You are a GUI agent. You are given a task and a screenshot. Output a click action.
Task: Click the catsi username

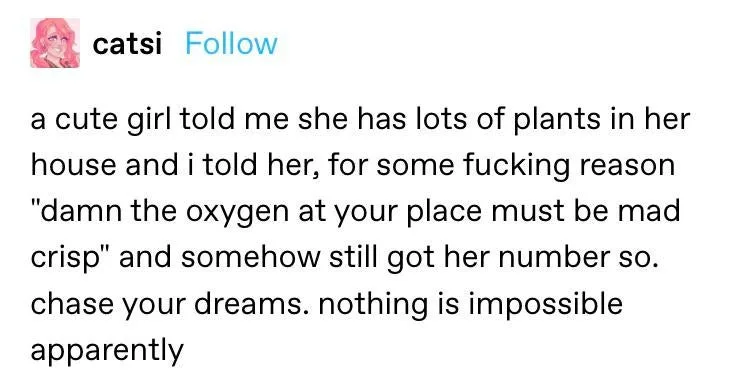click(x=127, y=44)
